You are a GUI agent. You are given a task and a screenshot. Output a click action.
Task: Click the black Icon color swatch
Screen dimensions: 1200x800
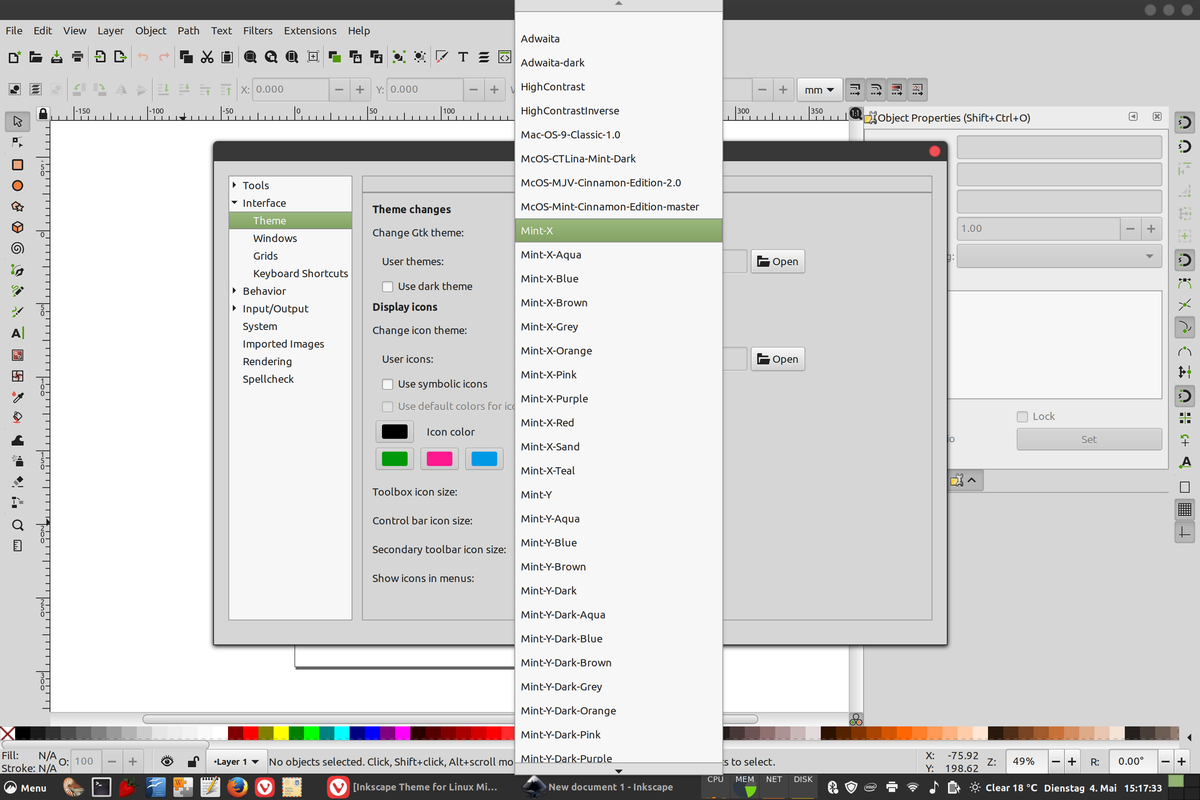pyautogui.click(x=395, y=432)
